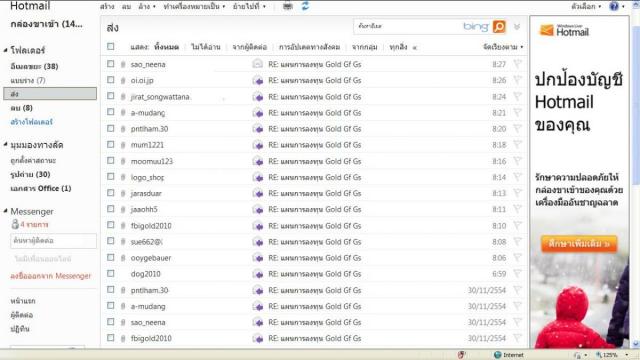Click attachment paperclip on mum1221 row

123,145
